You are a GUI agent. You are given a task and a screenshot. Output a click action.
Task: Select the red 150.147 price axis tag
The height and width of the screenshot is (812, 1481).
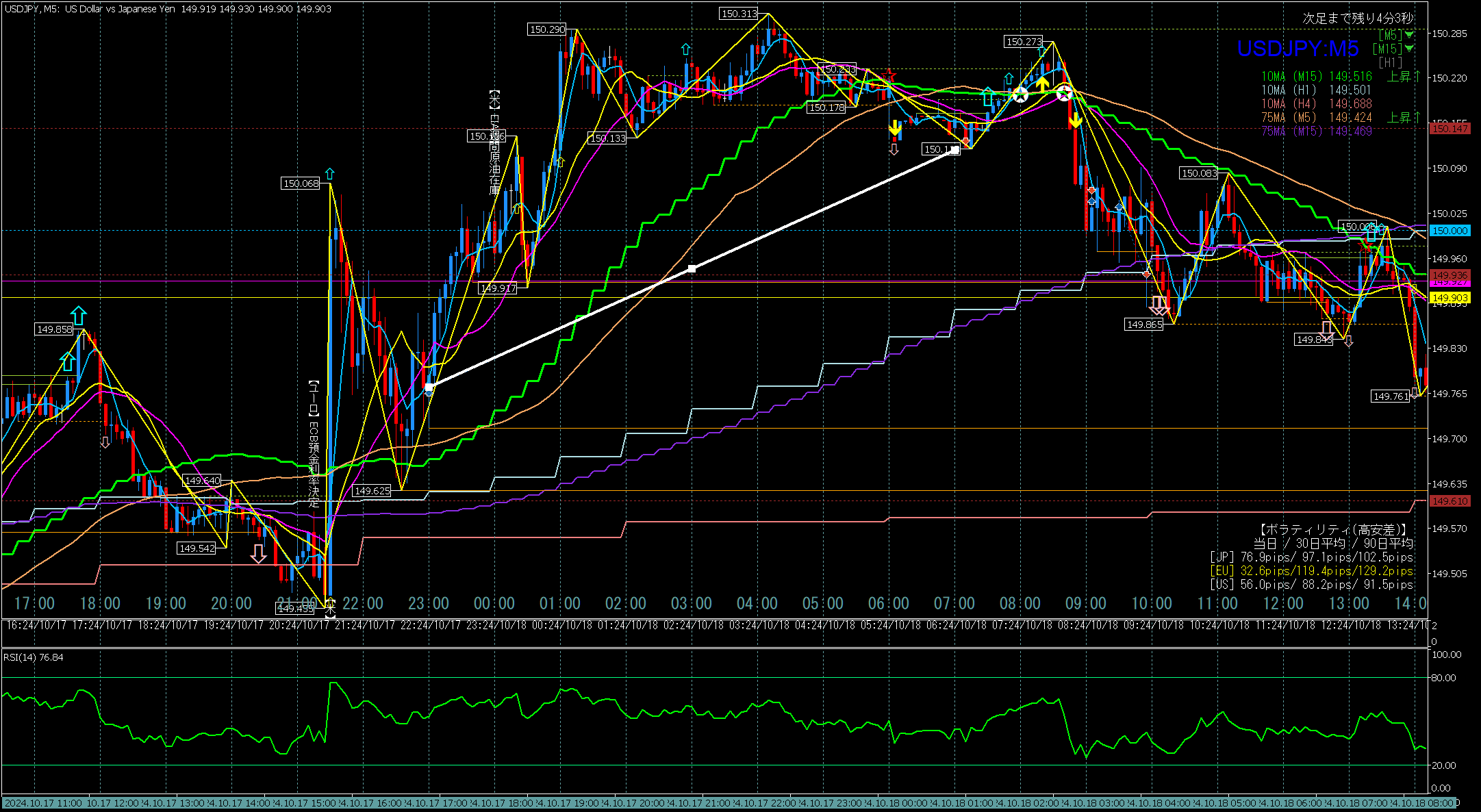1450,129
